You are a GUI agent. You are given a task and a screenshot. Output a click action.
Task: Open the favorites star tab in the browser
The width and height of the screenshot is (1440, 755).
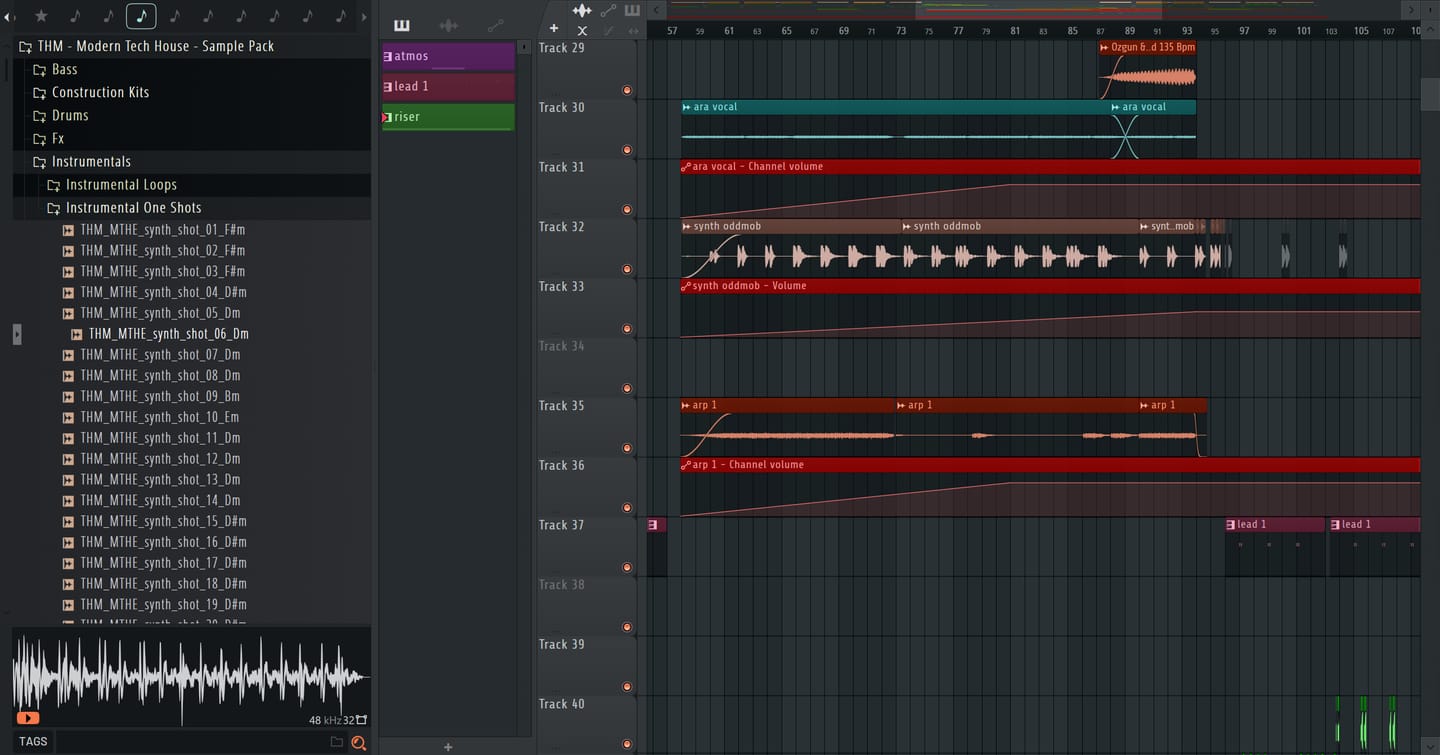click(x=41, y=16)
